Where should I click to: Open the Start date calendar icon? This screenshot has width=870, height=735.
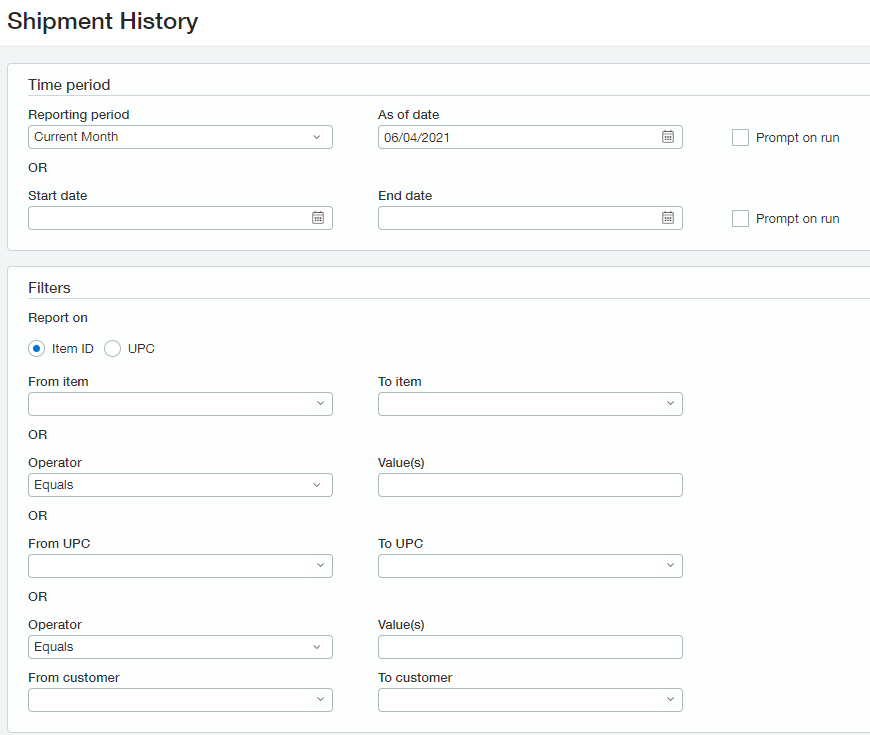coord(318,218)
